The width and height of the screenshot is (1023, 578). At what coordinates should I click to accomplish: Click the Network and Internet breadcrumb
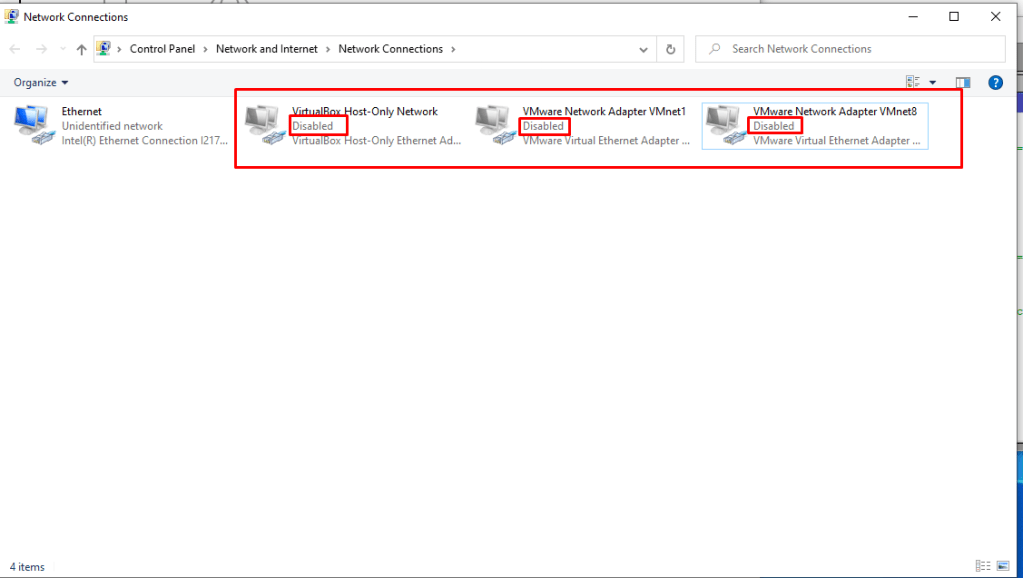click(x=267, y=49)
